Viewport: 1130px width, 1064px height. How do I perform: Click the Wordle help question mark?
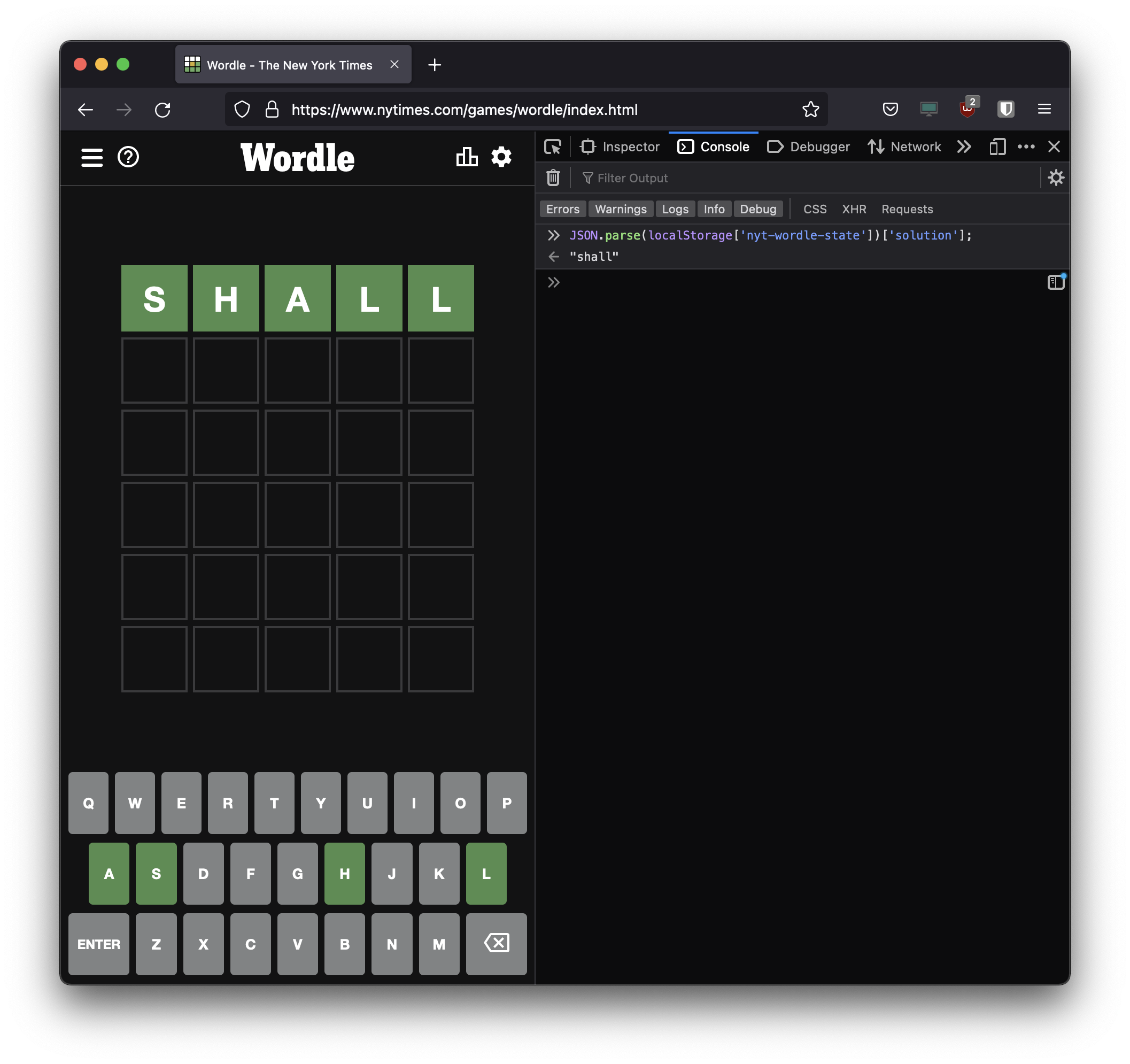pyautogui.click(x=128, y=157)
